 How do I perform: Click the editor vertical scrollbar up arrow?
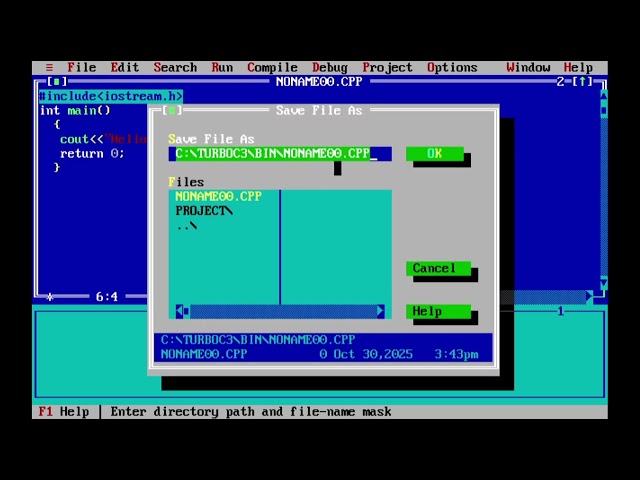point(604,96)
